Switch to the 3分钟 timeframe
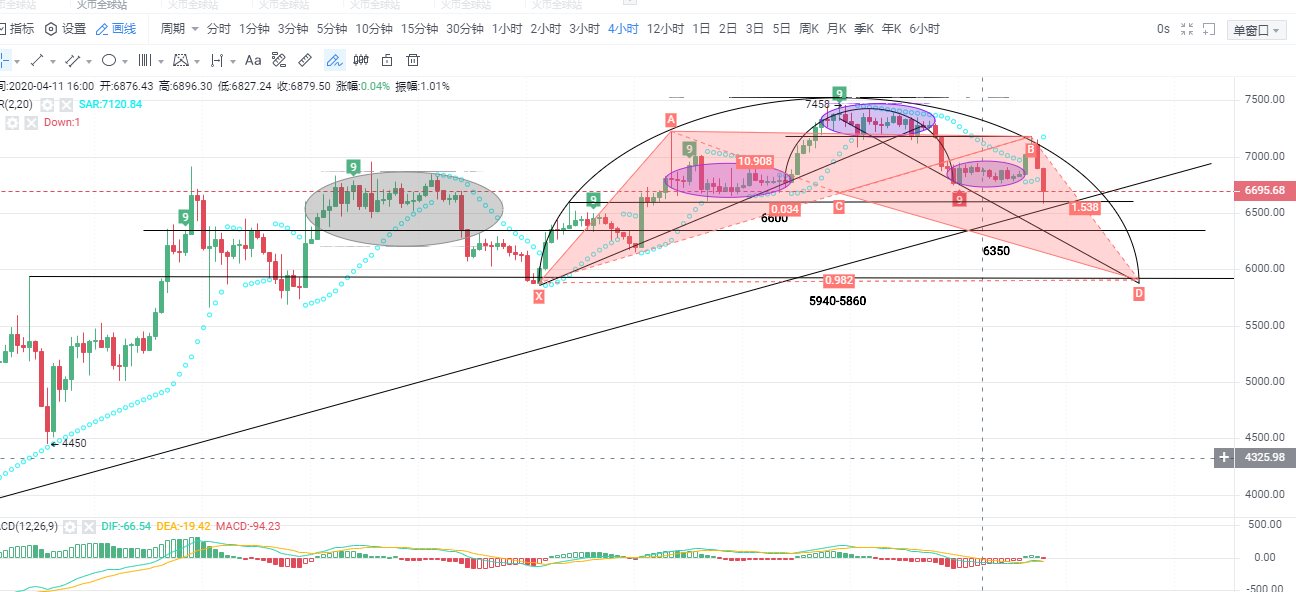The height and width of the screenshot is (592, 1296). click(x=293, y=29)
